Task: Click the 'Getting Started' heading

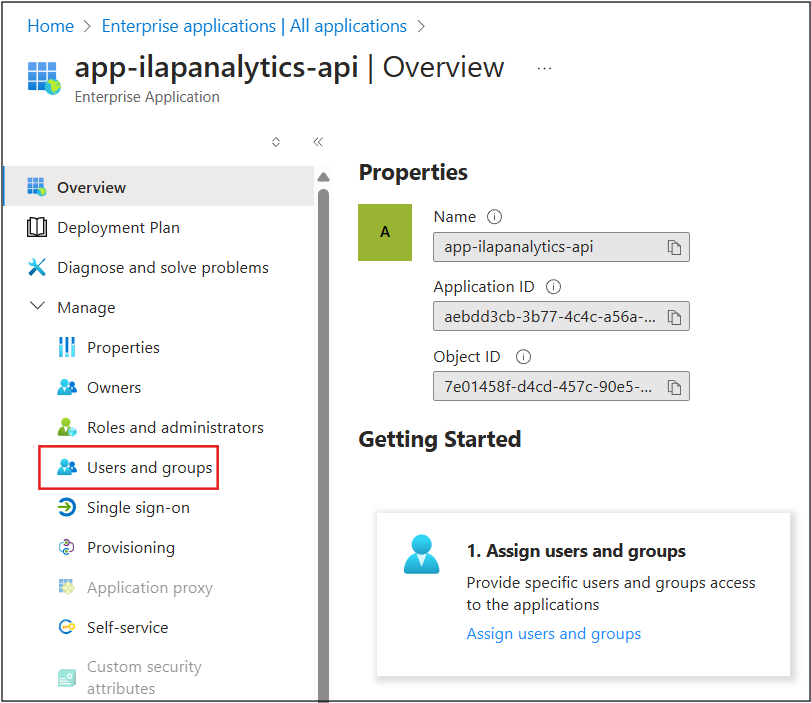Action: (440, 439)
